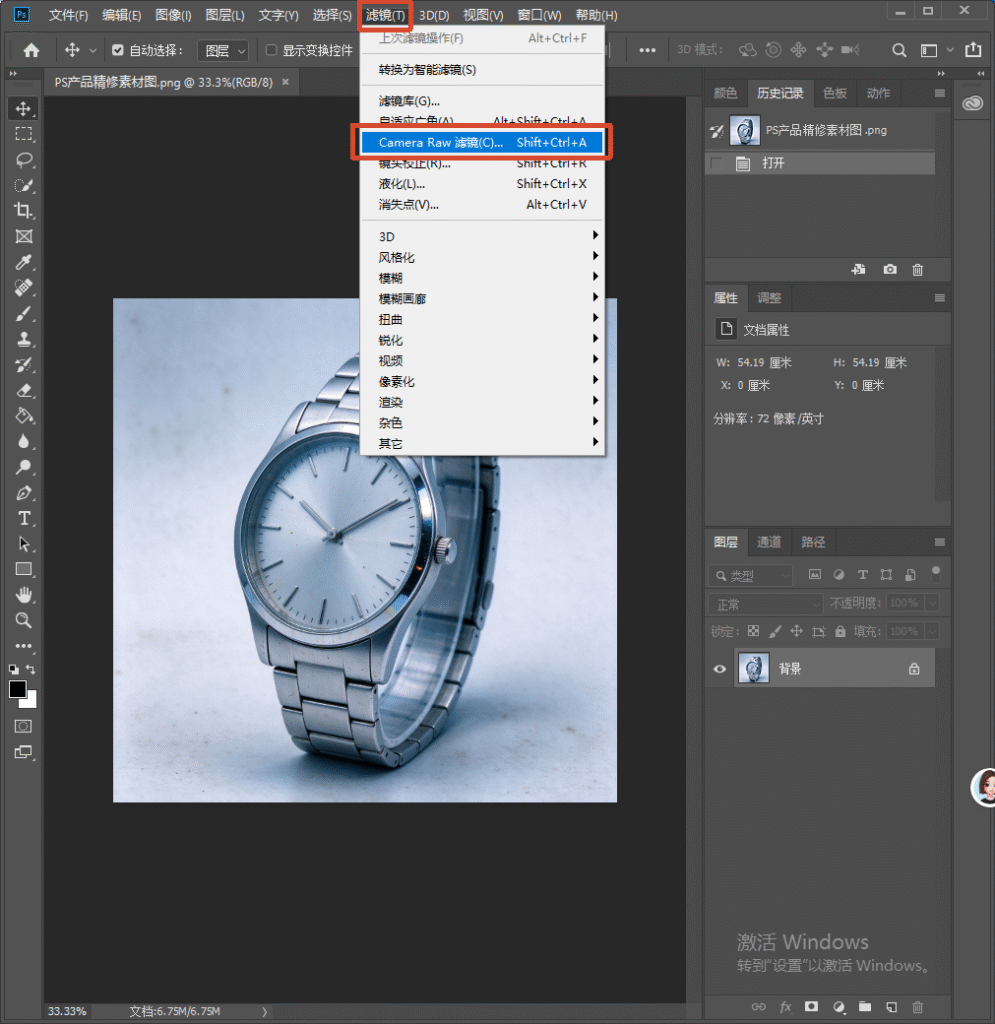Select the Brush tool
This screenshot has height=1024, width=995.
pos(24,313)
